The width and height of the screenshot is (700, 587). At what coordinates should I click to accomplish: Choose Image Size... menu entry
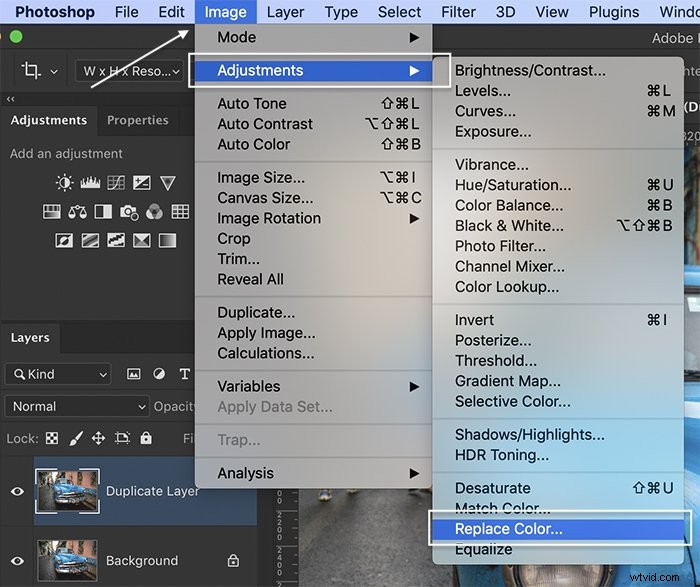click(x=313, y=178)
